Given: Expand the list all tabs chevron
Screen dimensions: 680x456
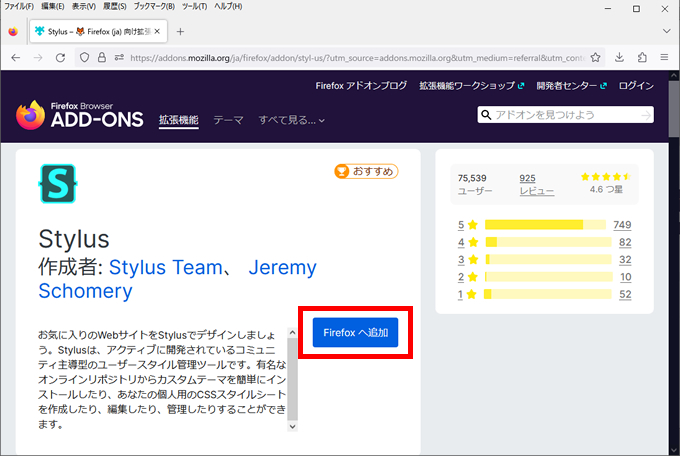Looking at the screenshot, I should click(x=667, y=31).
